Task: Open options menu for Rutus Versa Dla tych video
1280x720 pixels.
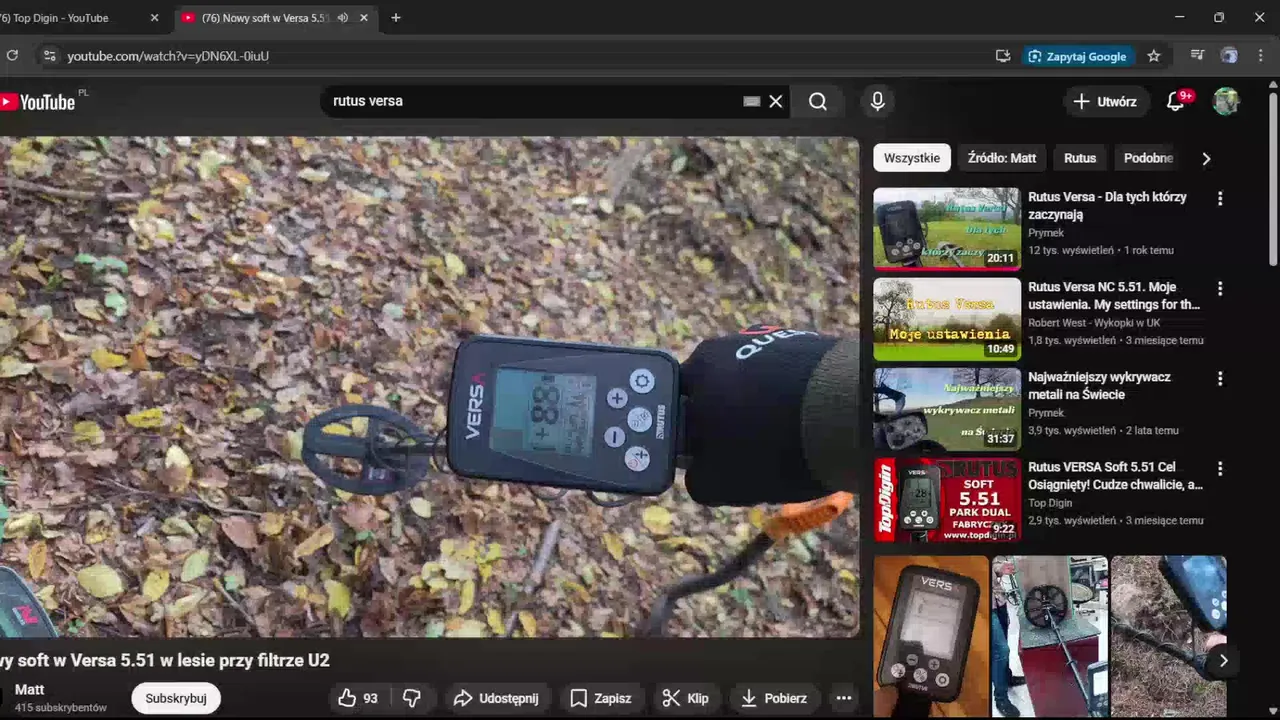Action: 1220,199
